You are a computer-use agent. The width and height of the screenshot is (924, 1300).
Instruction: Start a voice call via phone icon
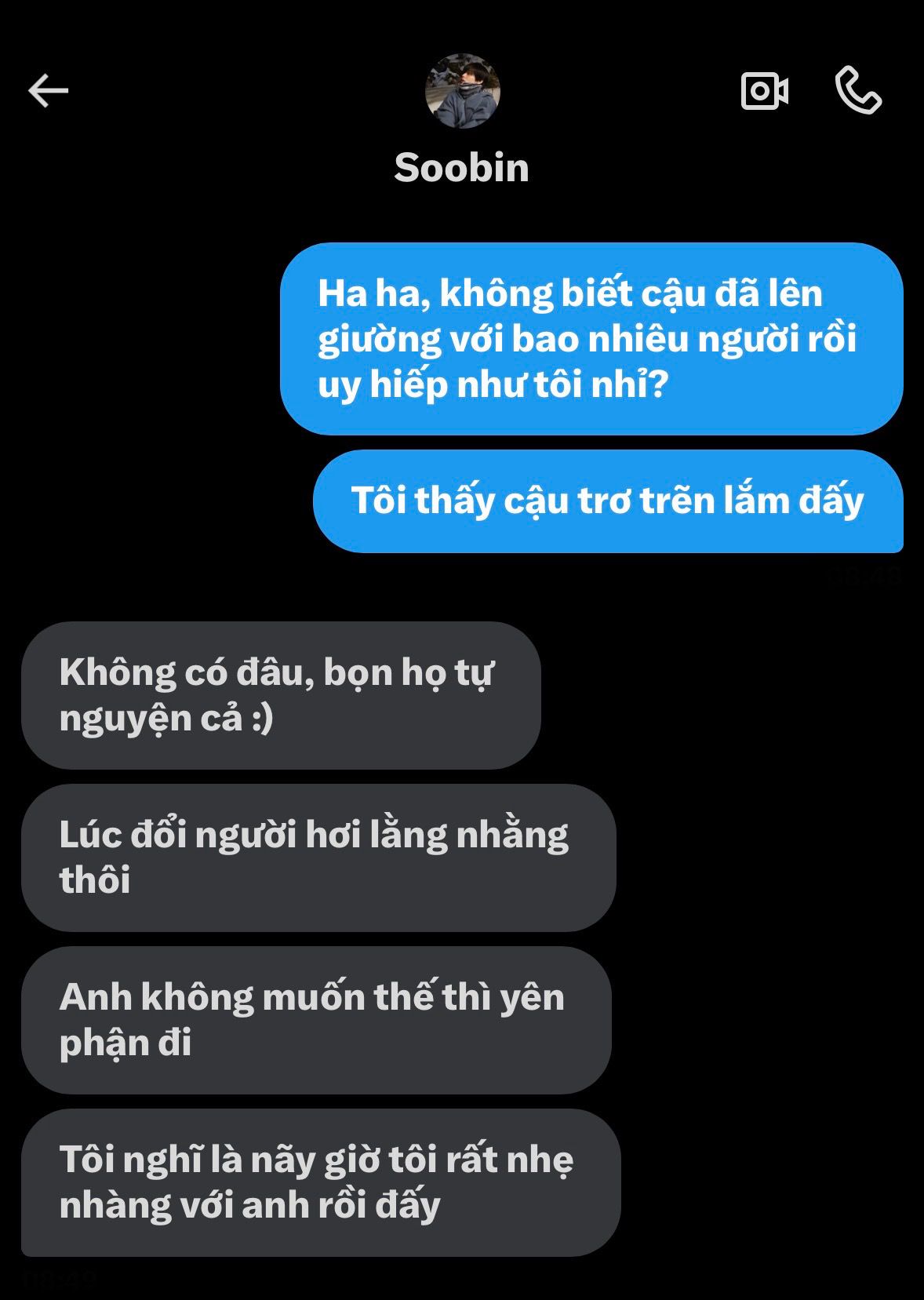click(858, 91)
